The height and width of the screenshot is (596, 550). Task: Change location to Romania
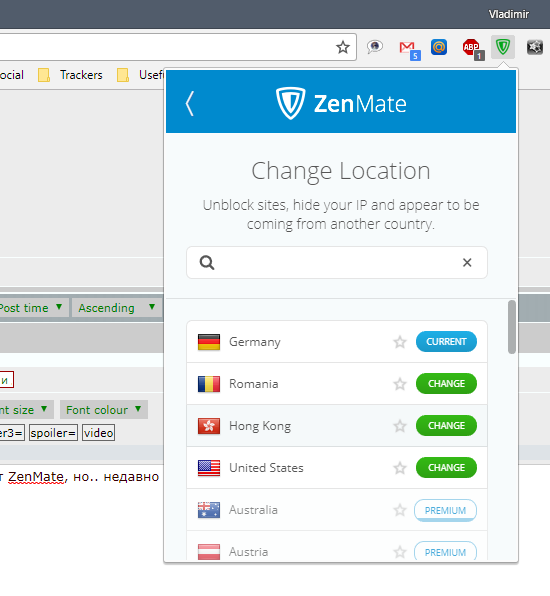(446, 384)
